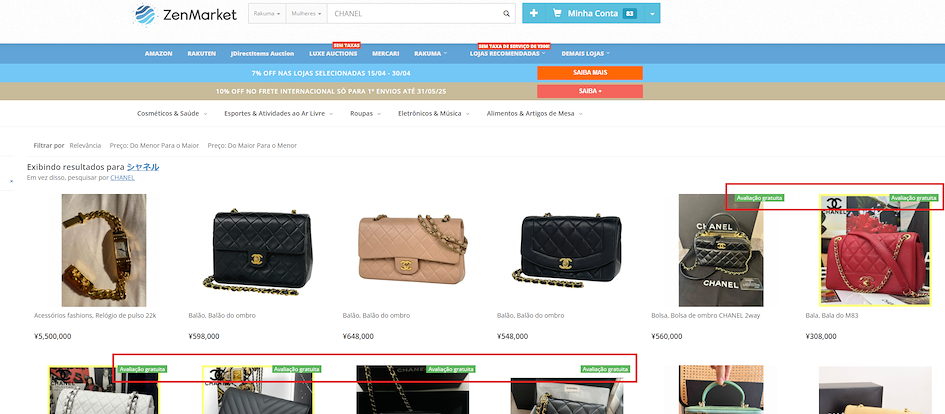The width and height of the screenshot is (945, 414).
Task: Sort results by Relevância
Action: tap(85, 146)
